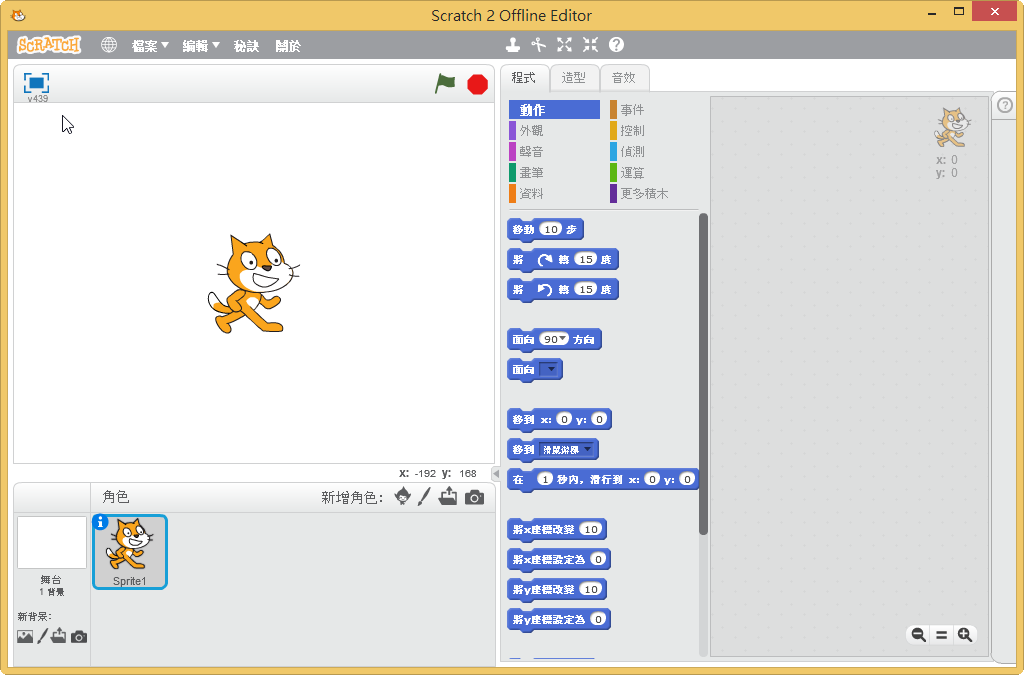Choose backdrop from library
The width and height of the screenshot is (1024, 675).
tap(25, 636)
